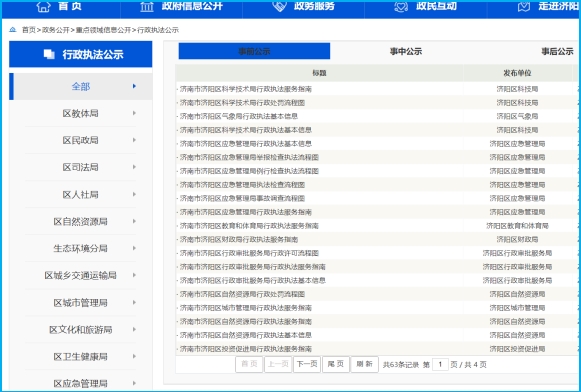Click 济阳区城市管理局 in the 发布单位 column
The width and height of the screenshot is (581, 392).
coord(517,308)
